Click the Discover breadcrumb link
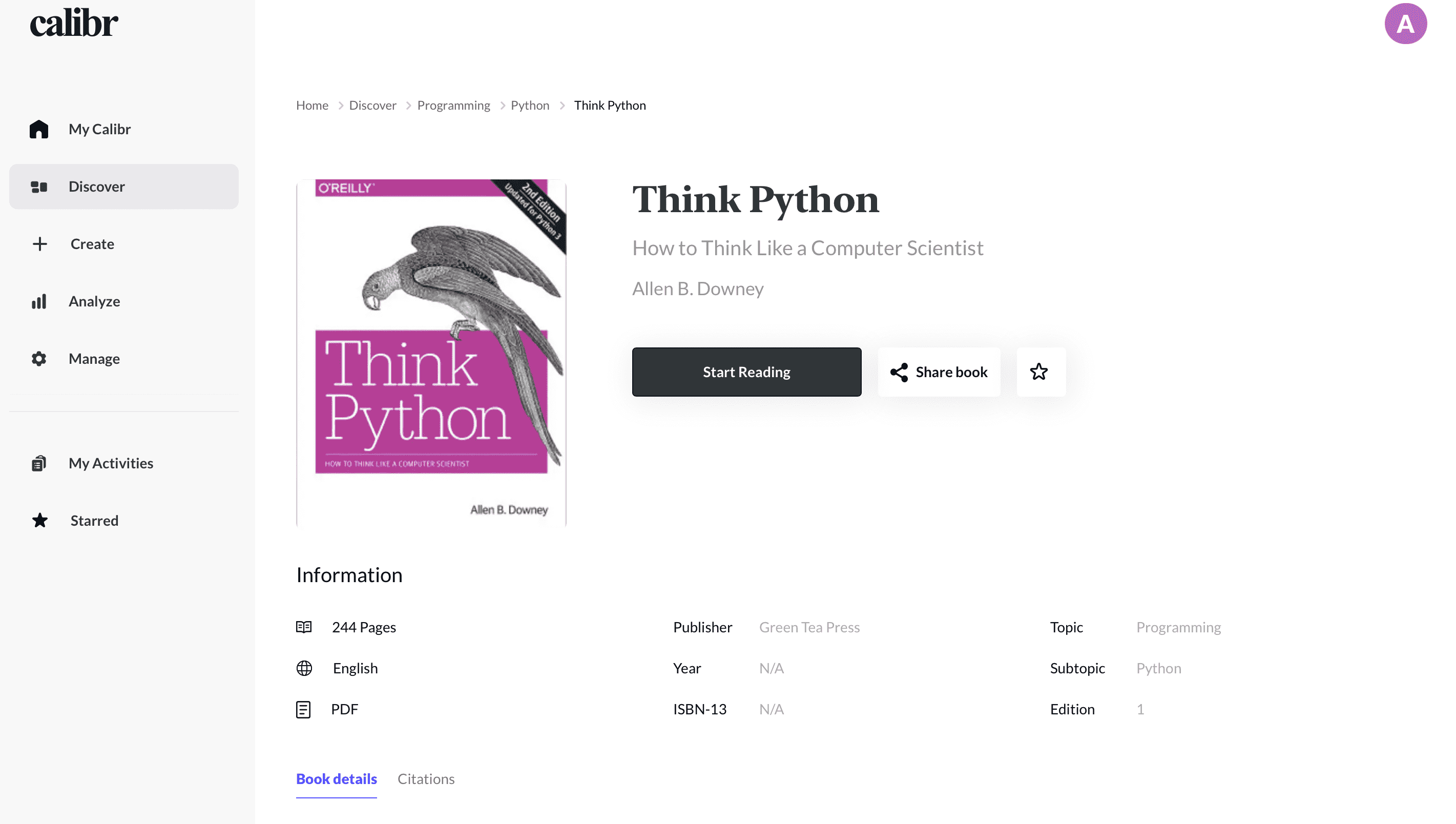 (373, 105)
